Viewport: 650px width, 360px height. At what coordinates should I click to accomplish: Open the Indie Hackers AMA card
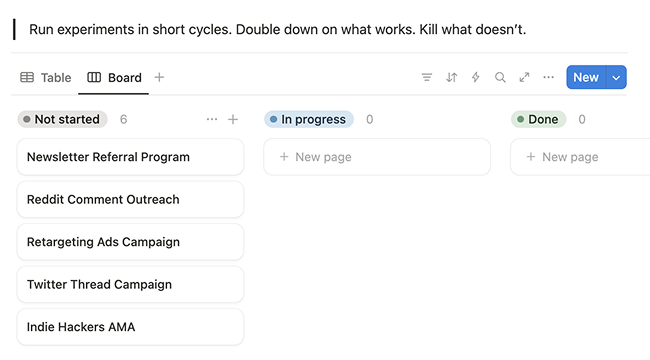[x=130, y=327]
